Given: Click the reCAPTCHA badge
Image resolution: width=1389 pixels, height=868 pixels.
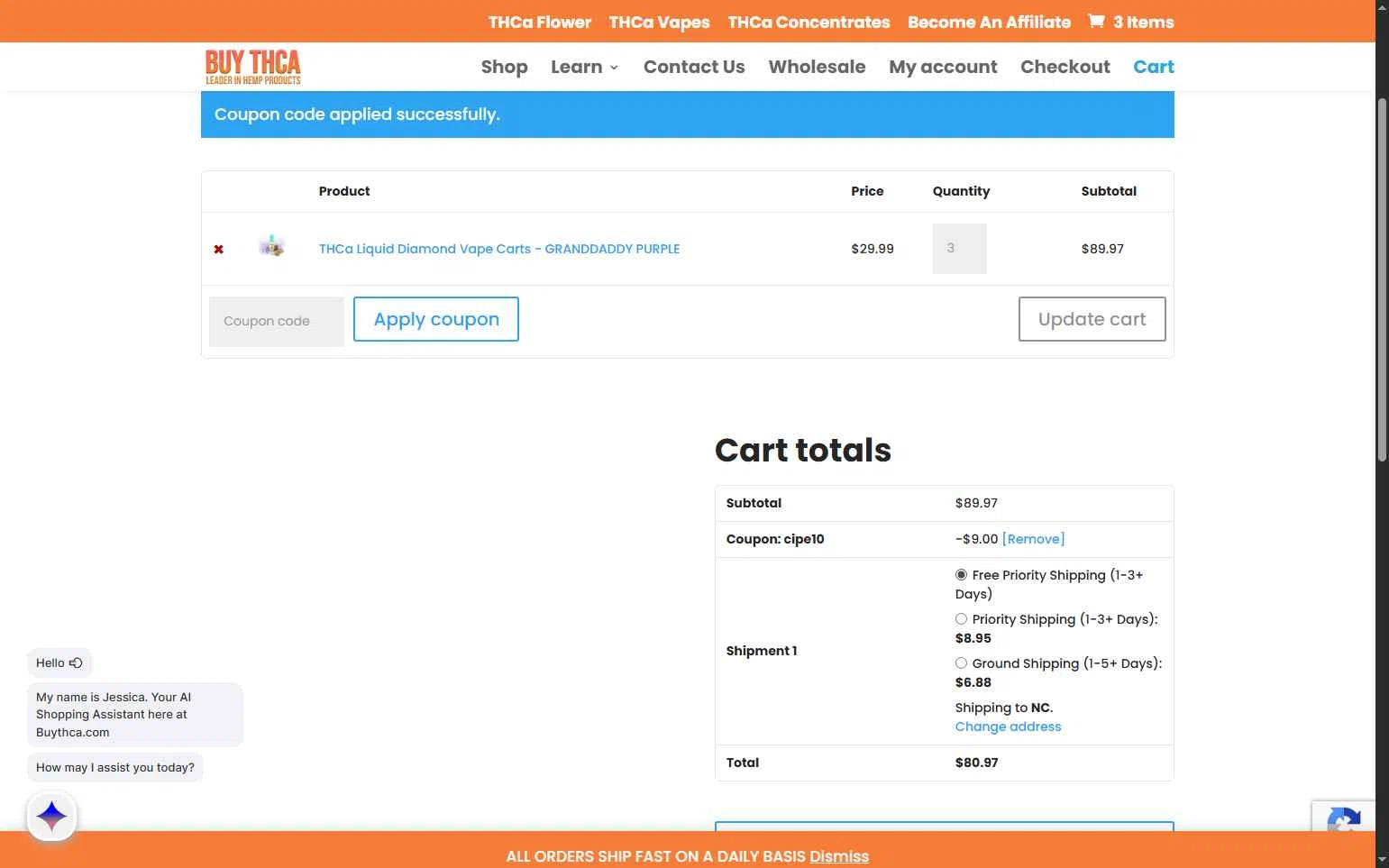Looking at the screenshot, I should (x=1343, y=817).
